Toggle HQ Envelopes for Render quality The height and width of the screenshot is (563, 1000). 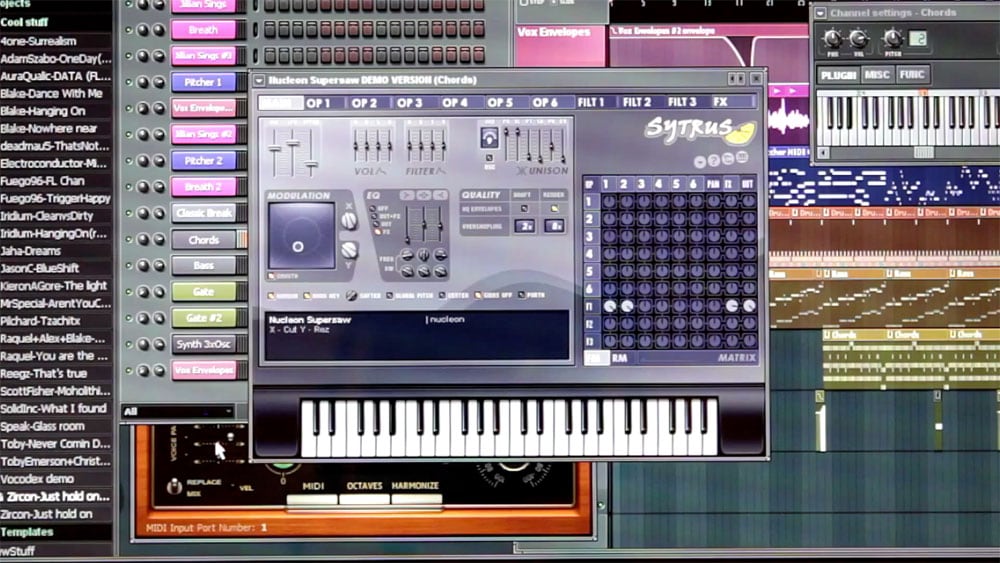(554, 208)
